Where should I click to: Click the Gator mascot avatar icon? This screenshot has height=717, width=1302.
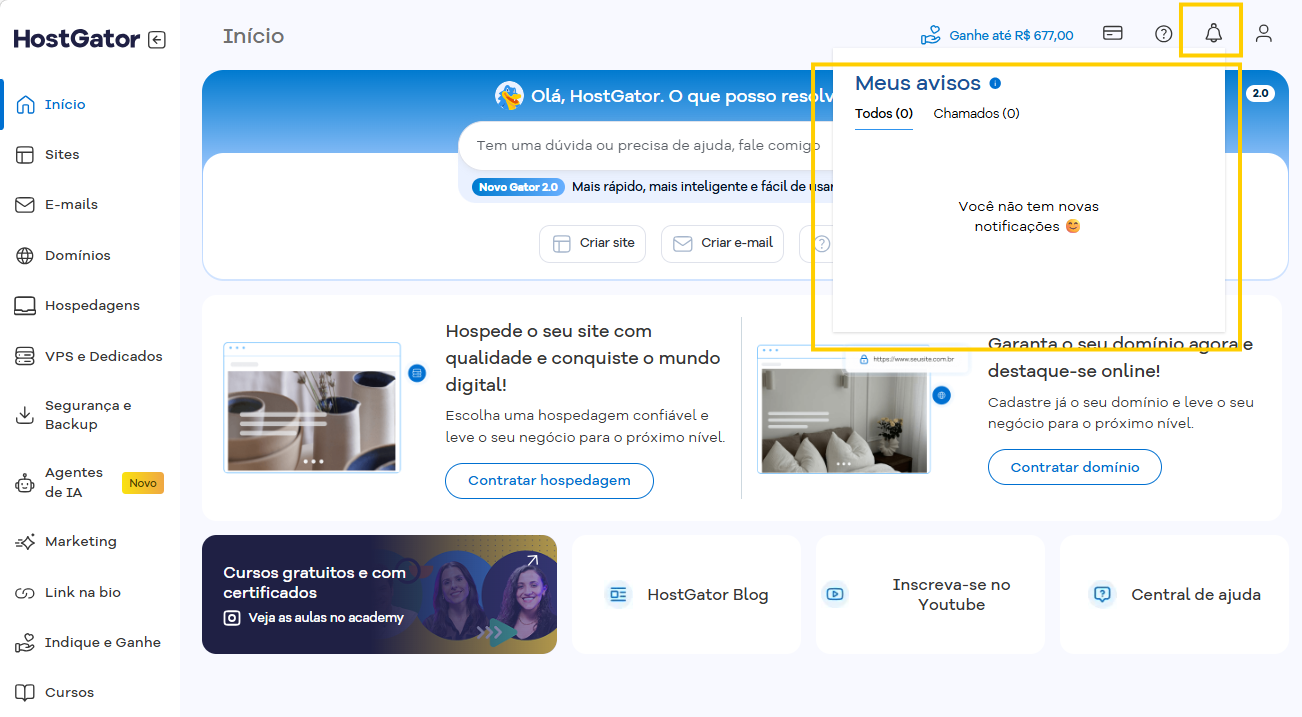click(x=509, y=96)
